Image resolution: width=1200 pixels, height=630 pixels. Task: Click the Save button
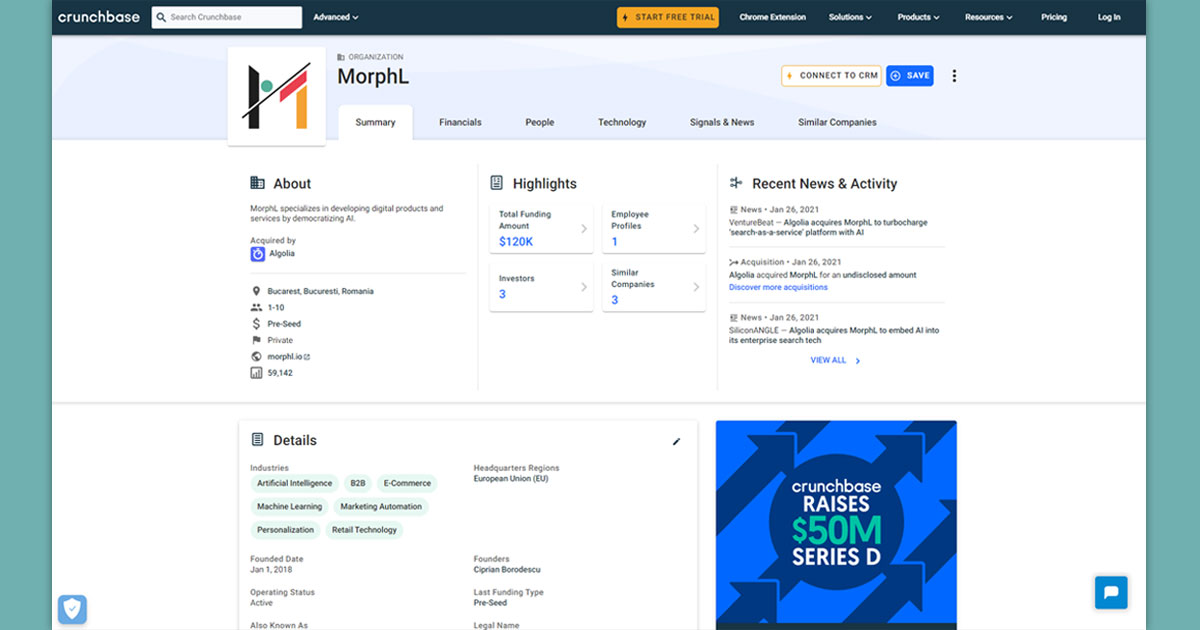coord(910,76)
